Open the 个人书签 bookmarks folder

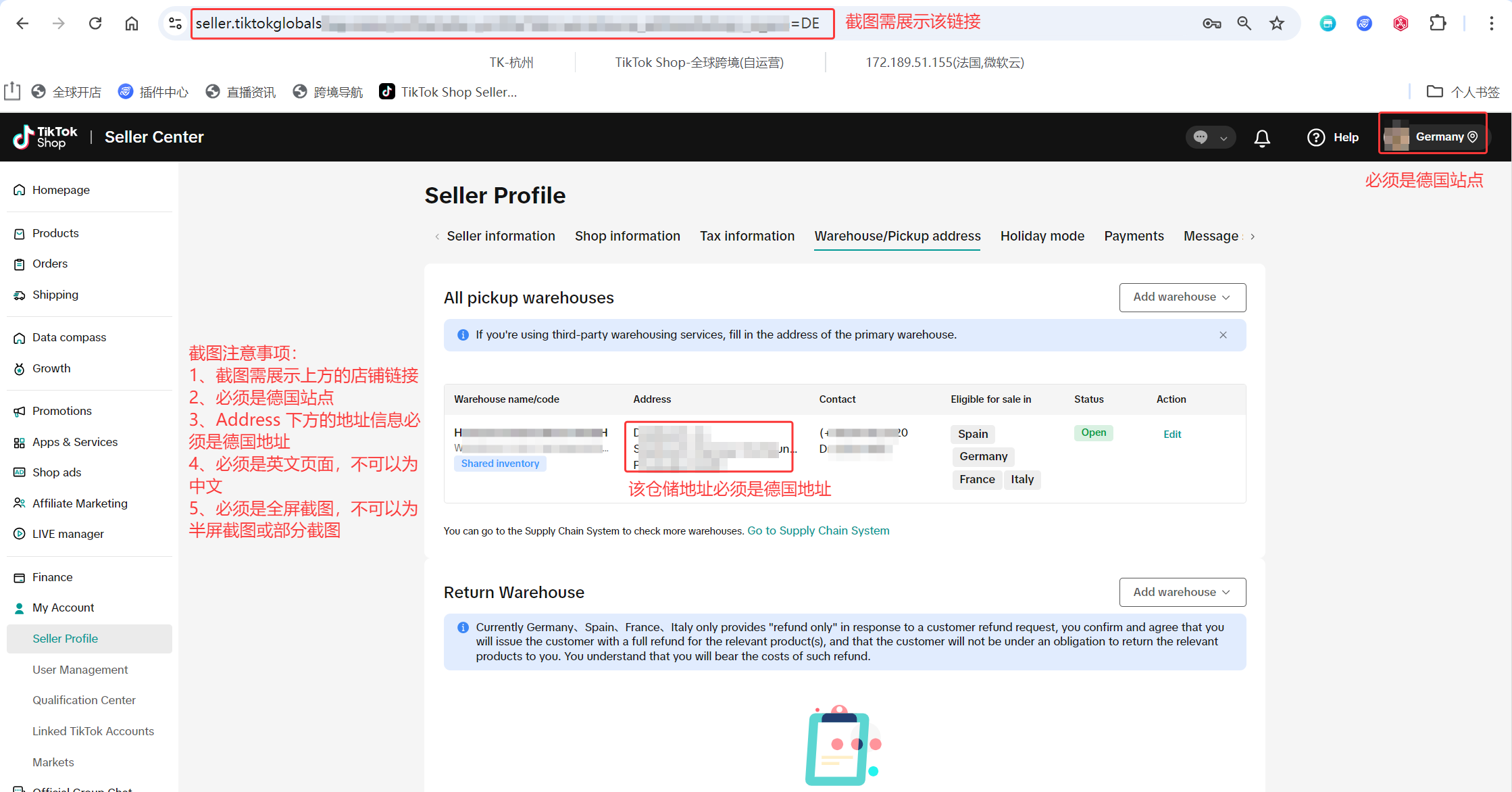click(1463, 92)
